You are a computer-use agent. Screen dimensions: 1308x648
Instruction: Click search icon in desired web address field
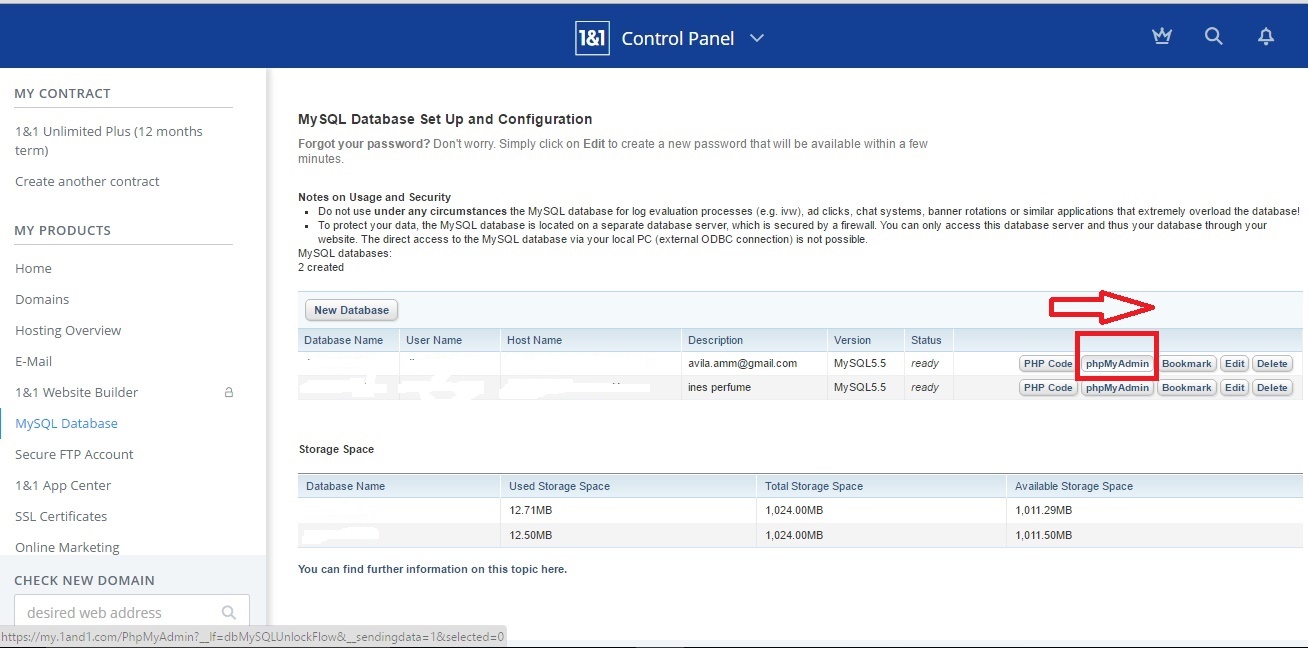click(229, 612)
